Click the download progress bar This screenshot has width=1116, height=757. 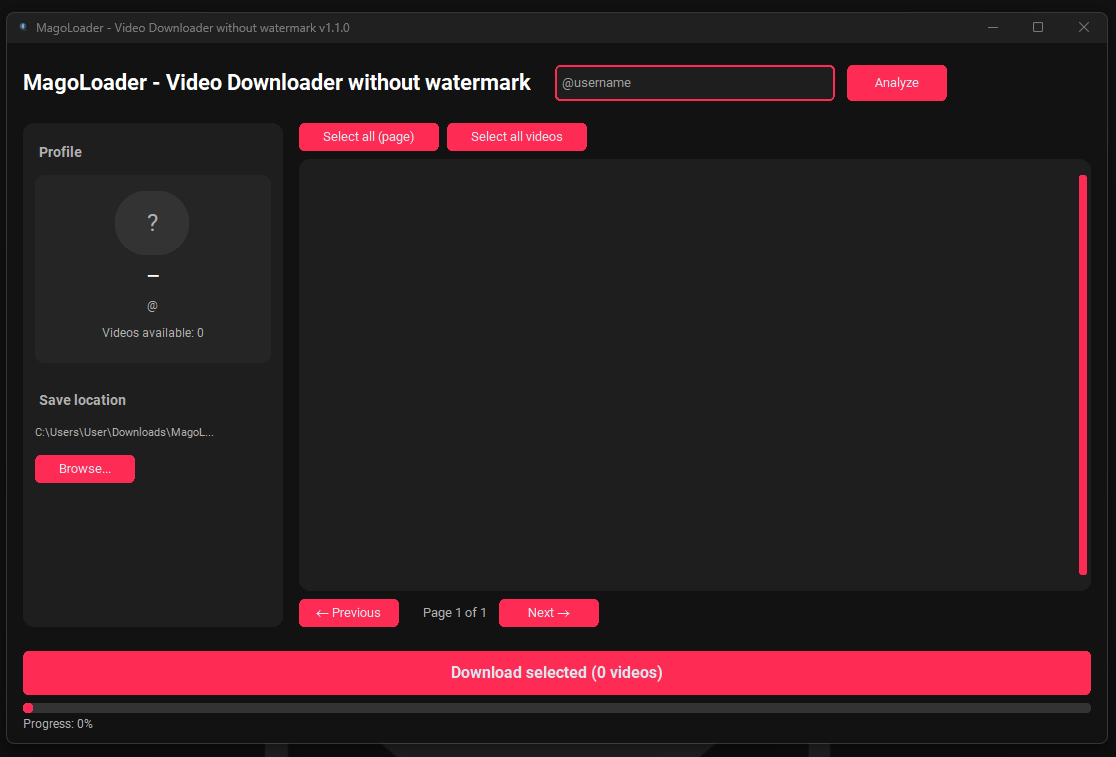point(557,708)
